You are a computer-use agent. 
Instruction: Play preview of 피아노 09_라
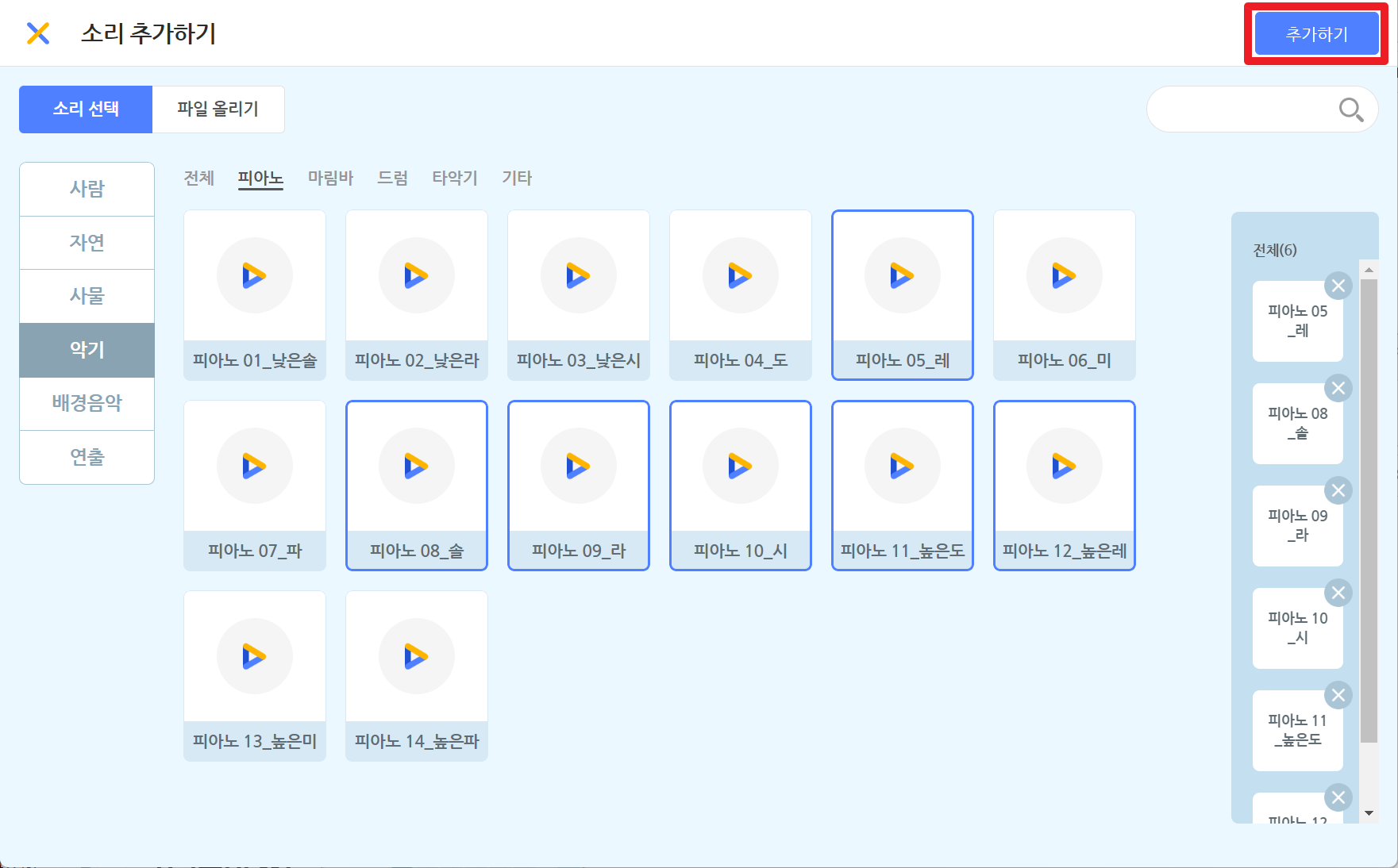[579, 466]
